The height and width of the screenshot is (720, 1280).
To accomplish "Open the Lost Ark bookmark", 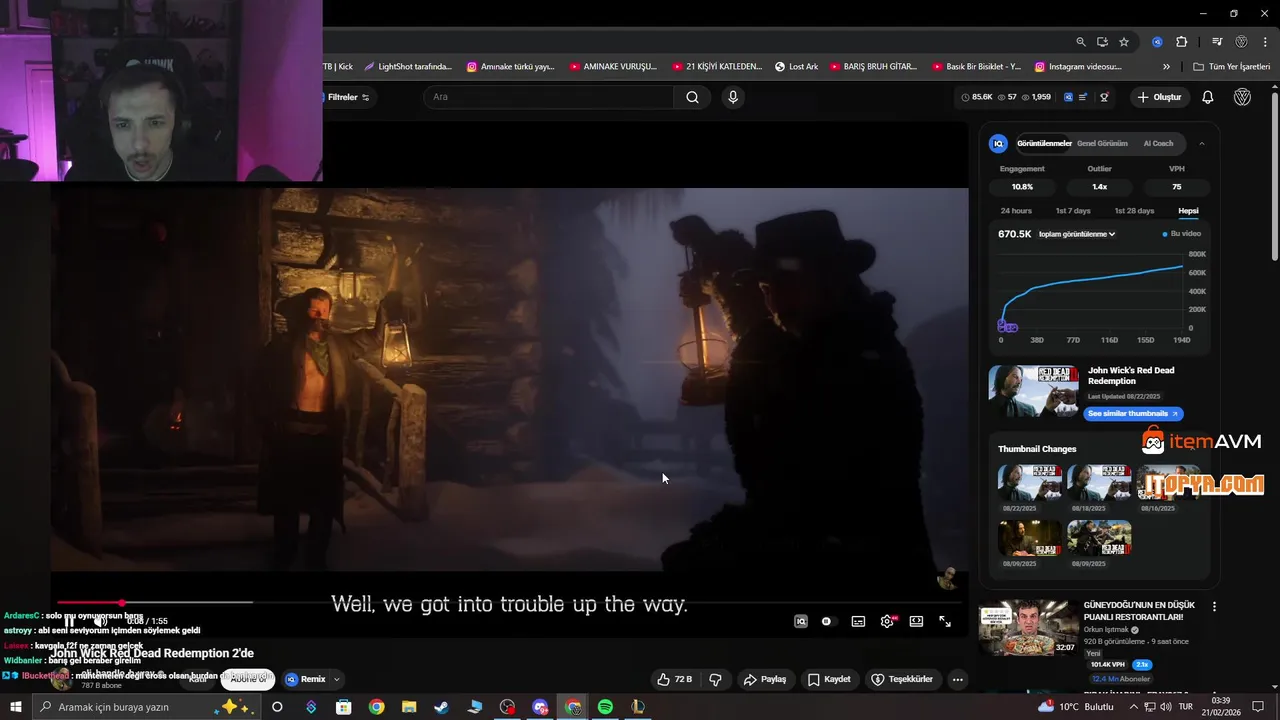I will pos(796,67).
